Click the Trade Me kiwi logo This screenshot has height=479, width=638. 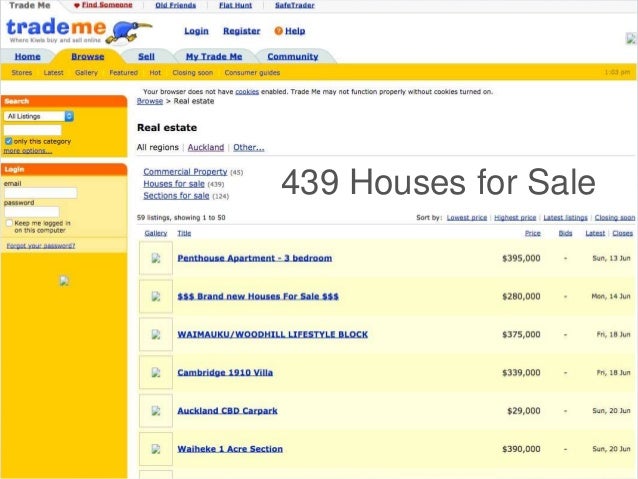click(x=79, y=31)
